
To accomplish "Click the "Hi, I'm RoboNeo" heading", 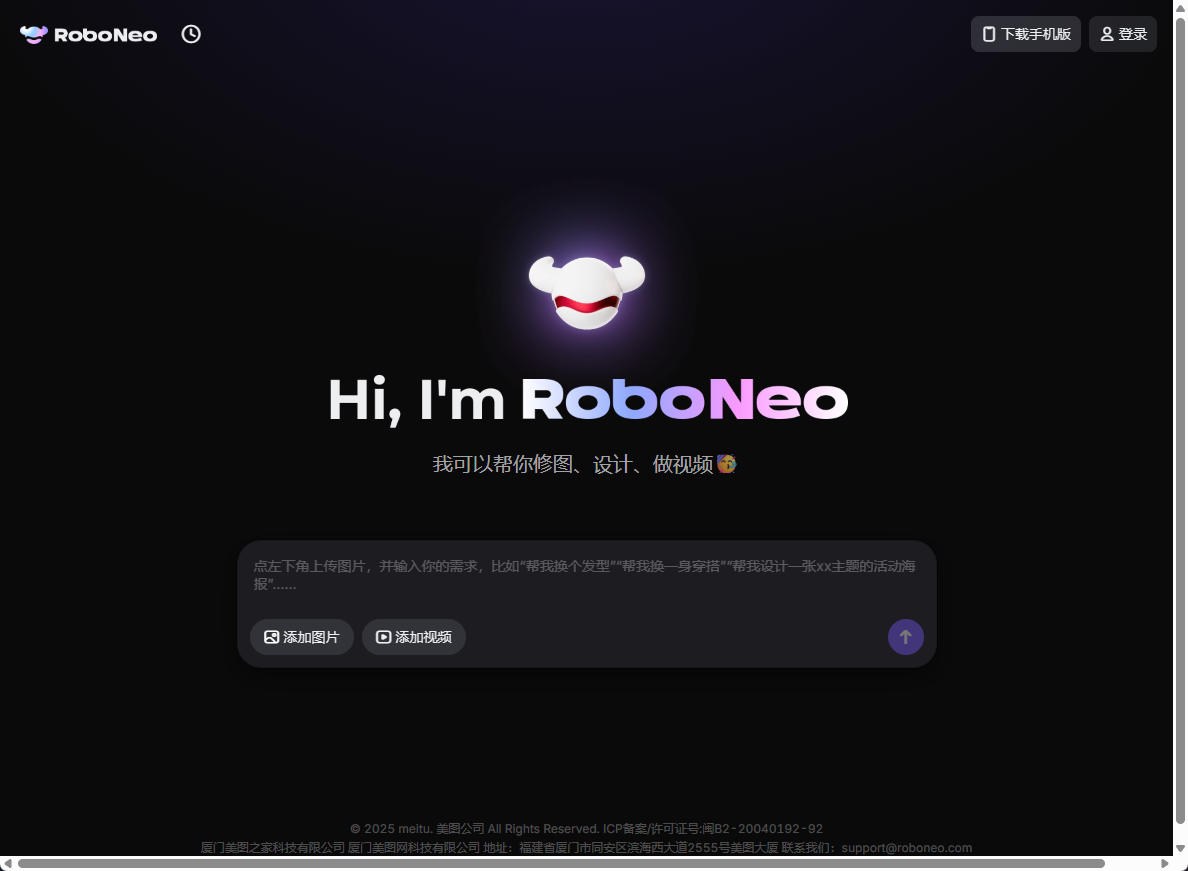I will 588,400.
